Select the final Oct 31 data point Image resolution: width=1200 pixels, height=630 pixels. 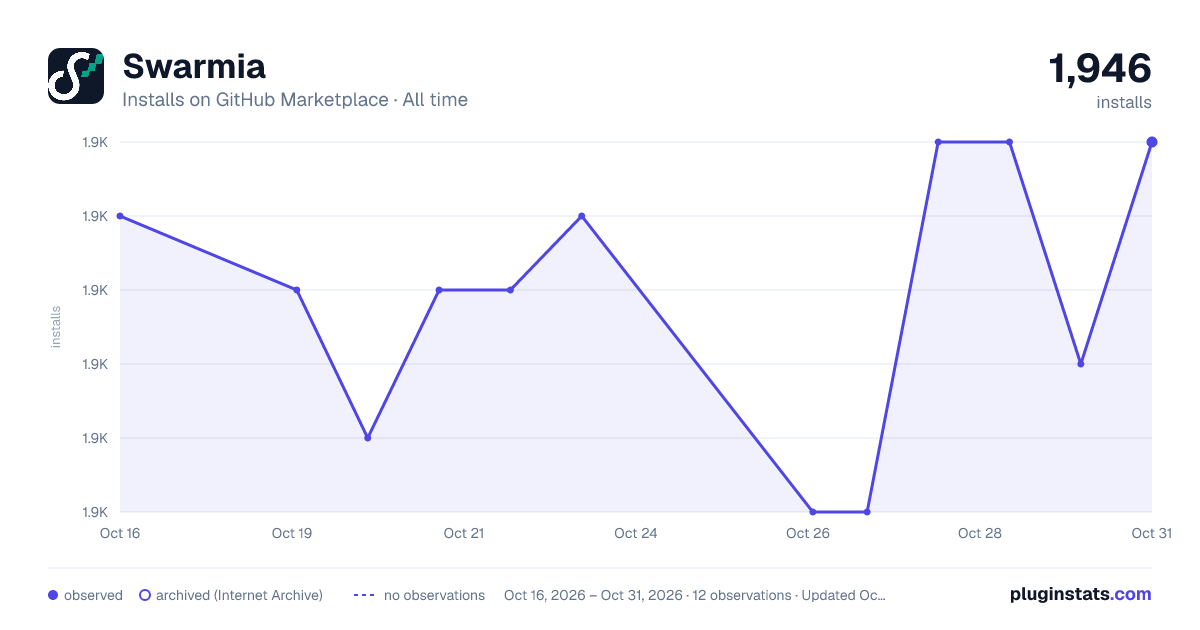(x=1152, y=142)
